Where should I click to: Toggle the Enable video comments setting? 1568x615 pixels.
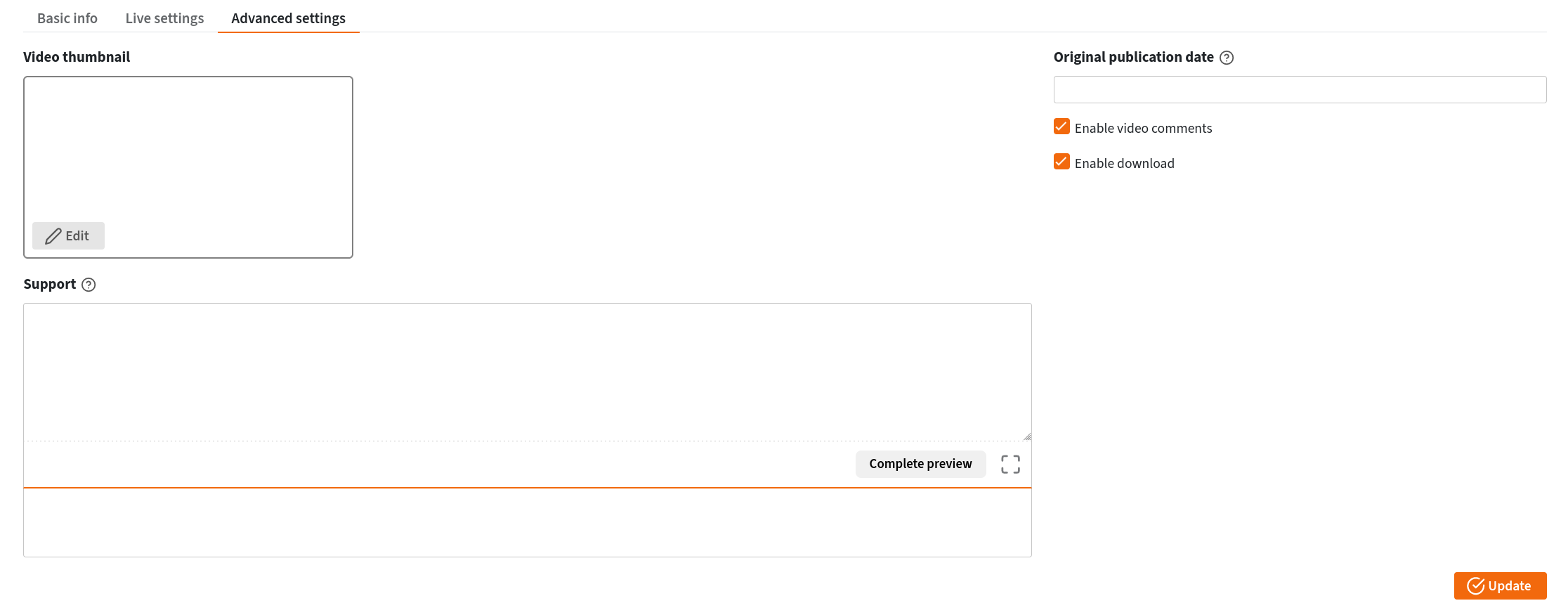1061,127
